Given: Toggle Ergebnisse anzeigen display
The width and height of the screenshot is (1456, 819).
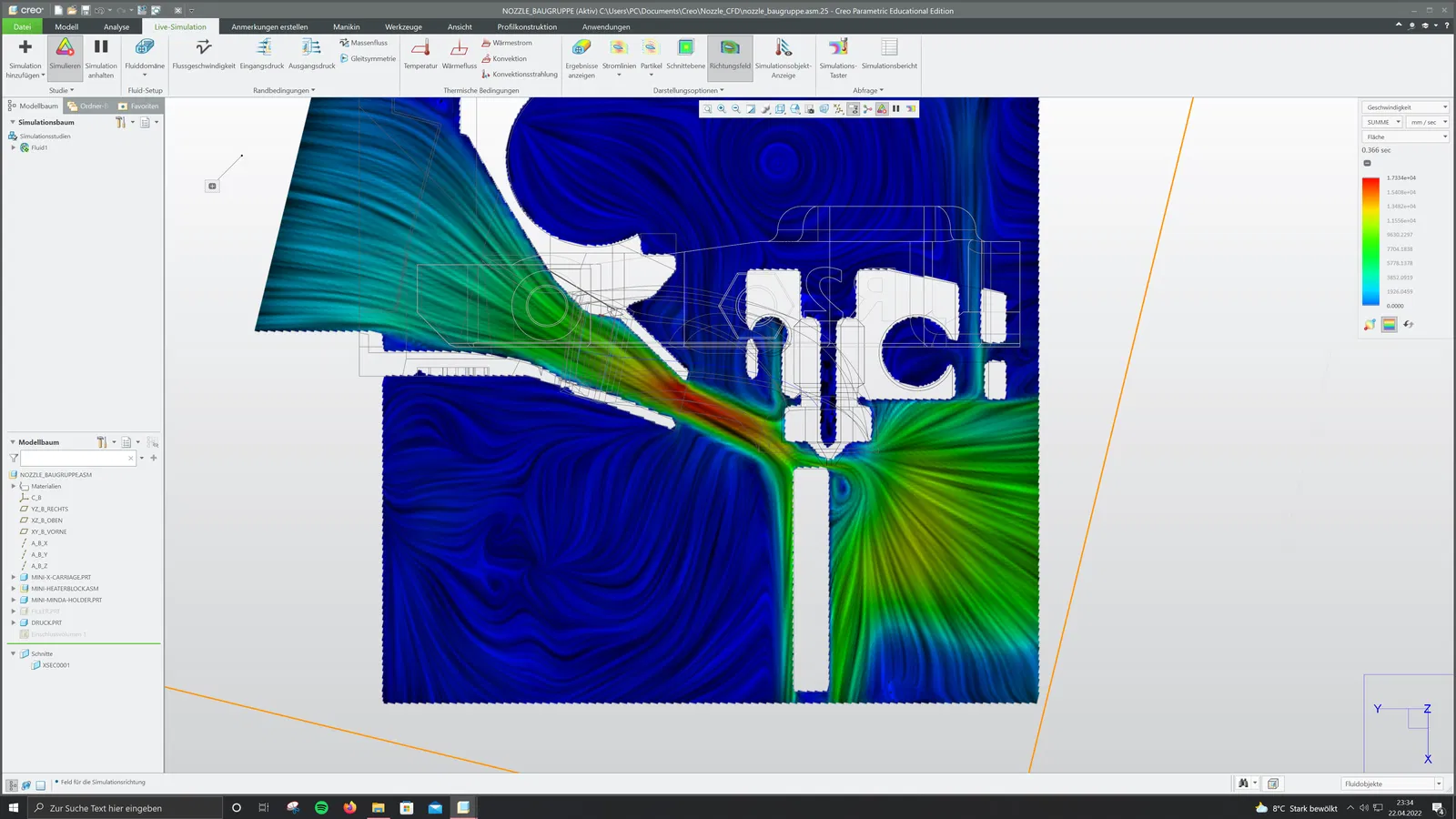Looking at the screenshot, I should click(581, 58).
